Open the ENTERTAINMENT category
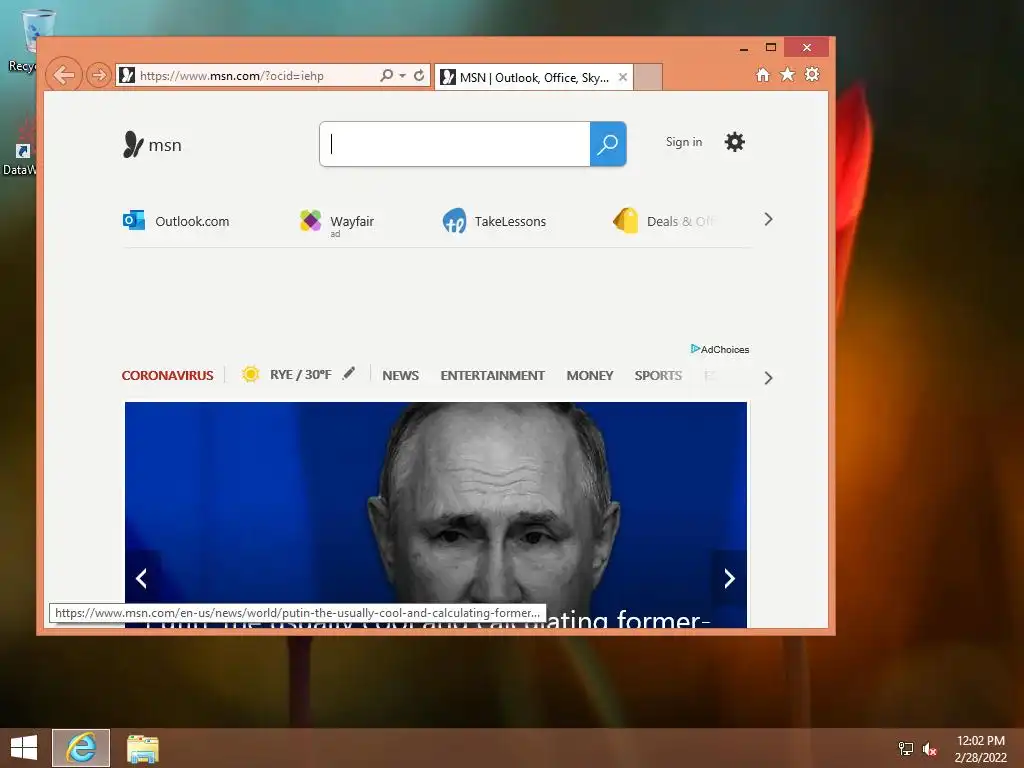This screenshot has height=768, width=1024. (x=492, y=376)
